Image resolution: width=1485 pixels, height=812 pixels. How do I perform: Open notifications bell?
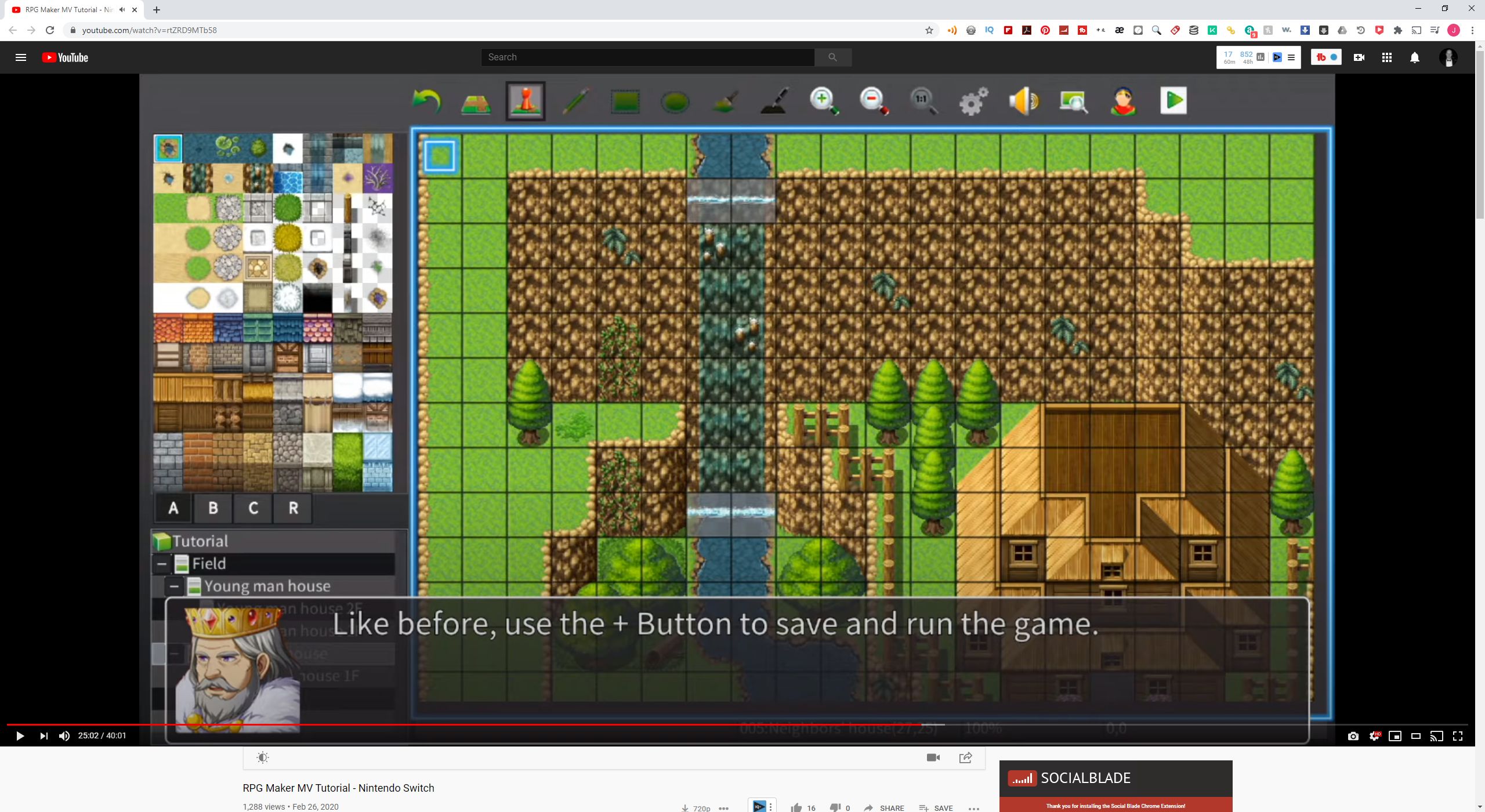point(1415,57)
